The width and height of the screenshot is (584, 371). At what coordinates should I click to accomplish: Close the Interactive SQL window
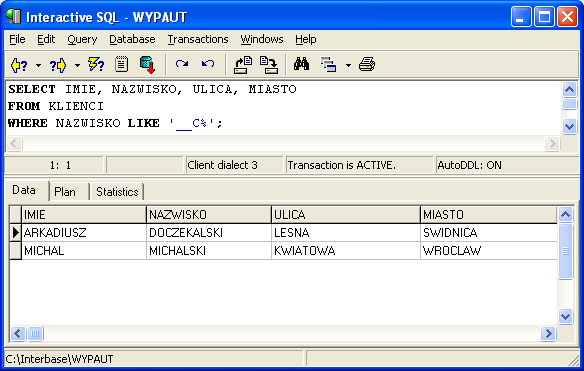click(567, 17)
